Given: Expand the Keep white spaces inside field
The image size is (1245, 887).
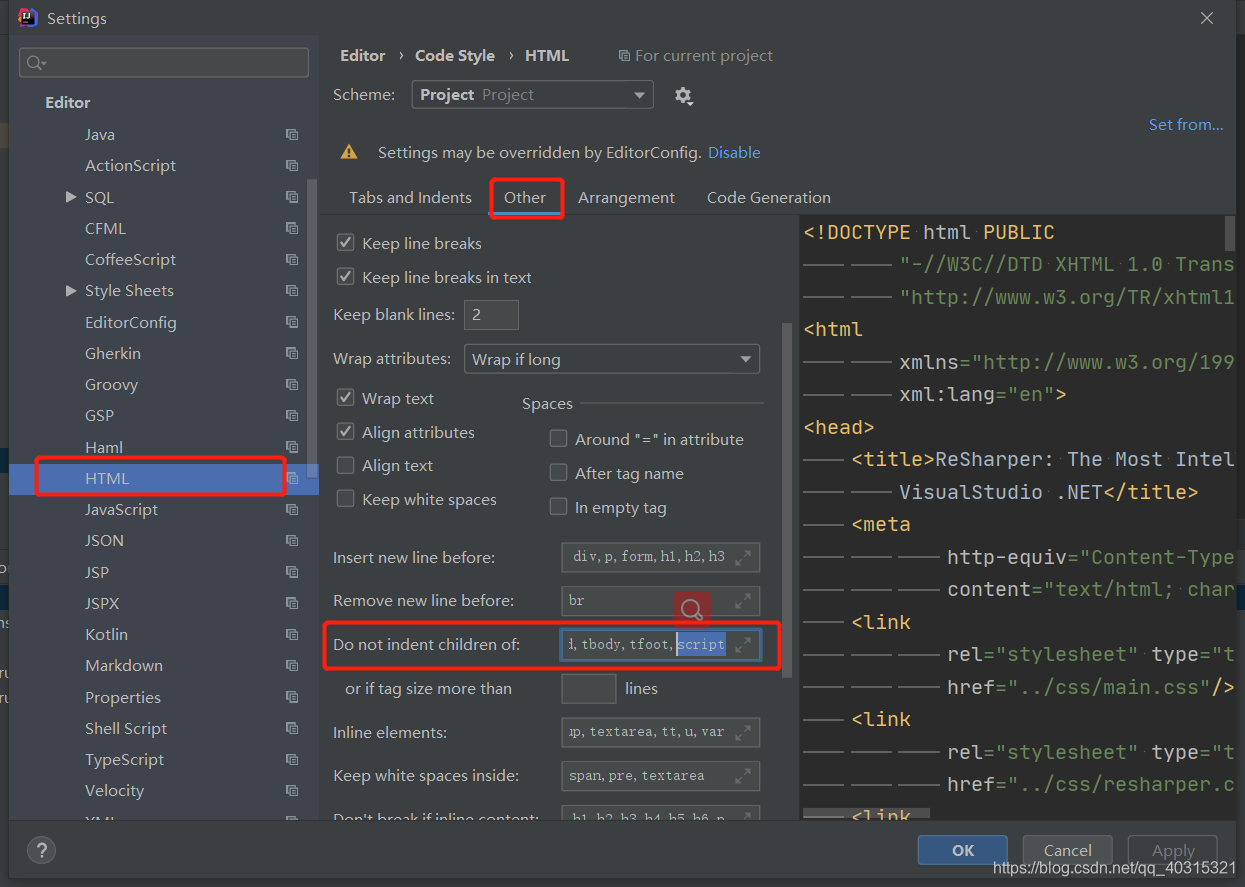Looking at the screenshot, I should [743, 776].
